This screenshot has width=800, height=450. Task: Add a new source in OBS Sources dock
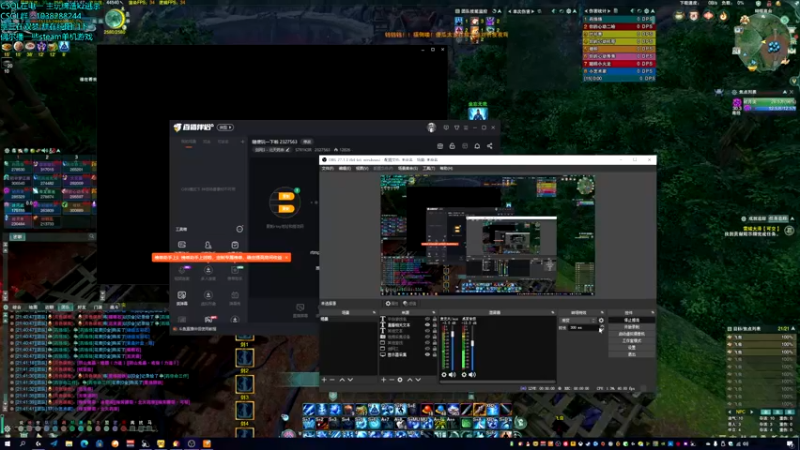pos(383,380)
